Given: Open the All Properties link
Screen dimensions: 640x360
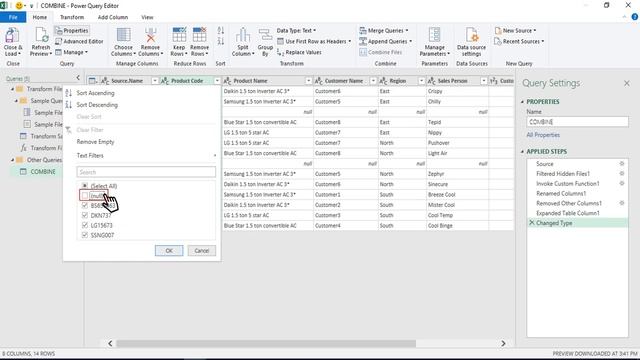Looking at the screenshot, I should (x=543, y=135).
